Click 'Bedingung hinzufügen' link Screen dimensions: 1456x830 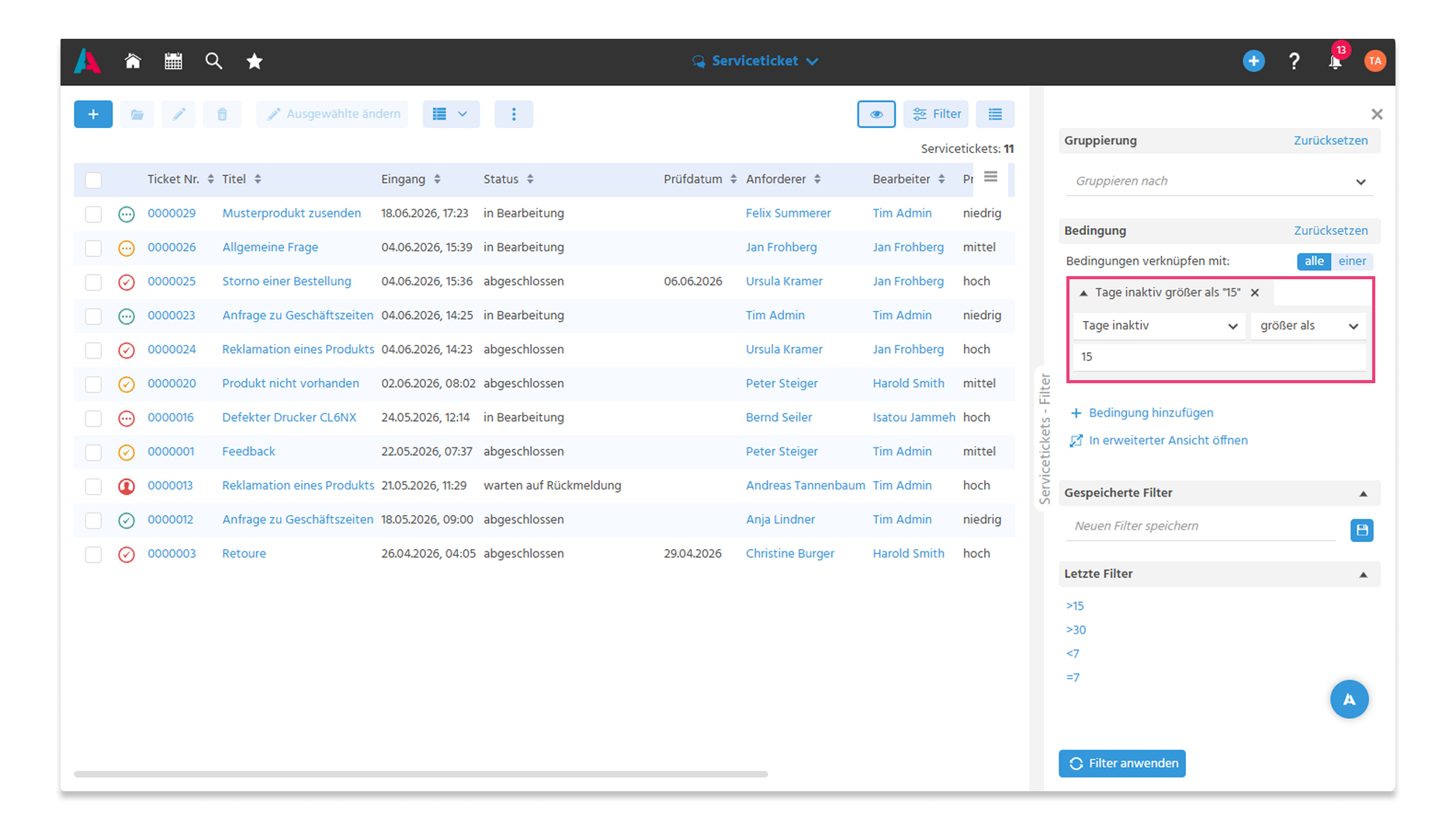pos(1142,413)
